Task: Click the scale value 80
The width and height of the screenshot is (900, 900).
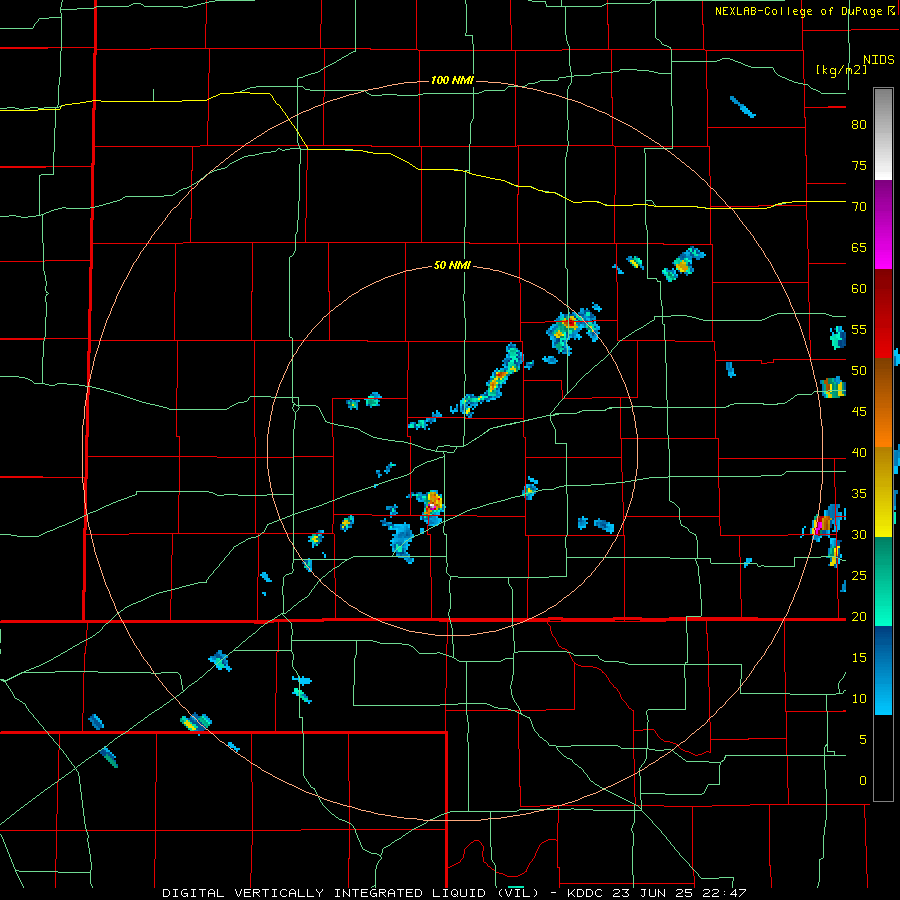Action: [x=859, y=125]
